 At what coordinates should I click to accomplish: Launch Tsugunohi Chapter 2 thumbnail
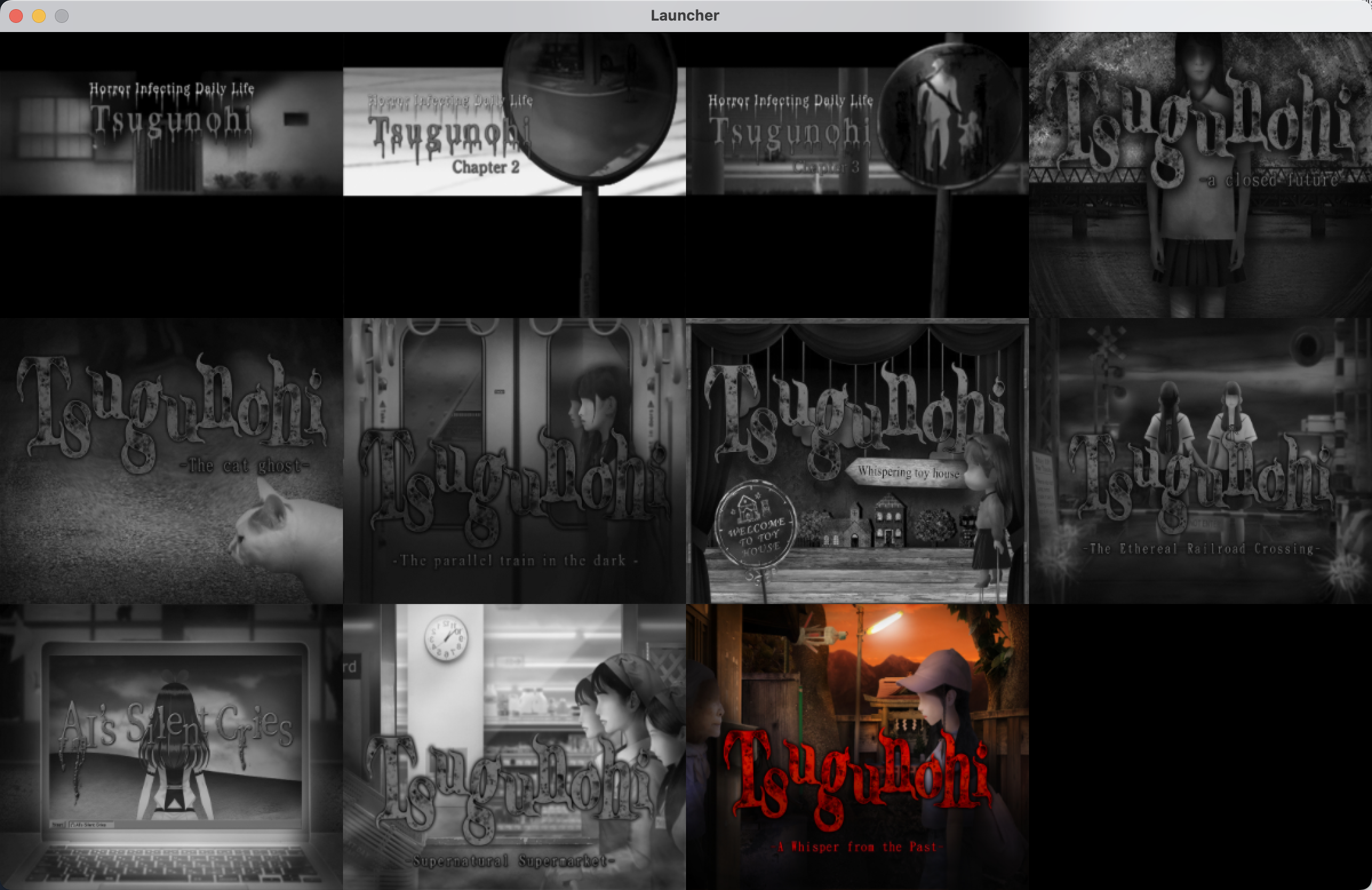(x=514, y=175)
